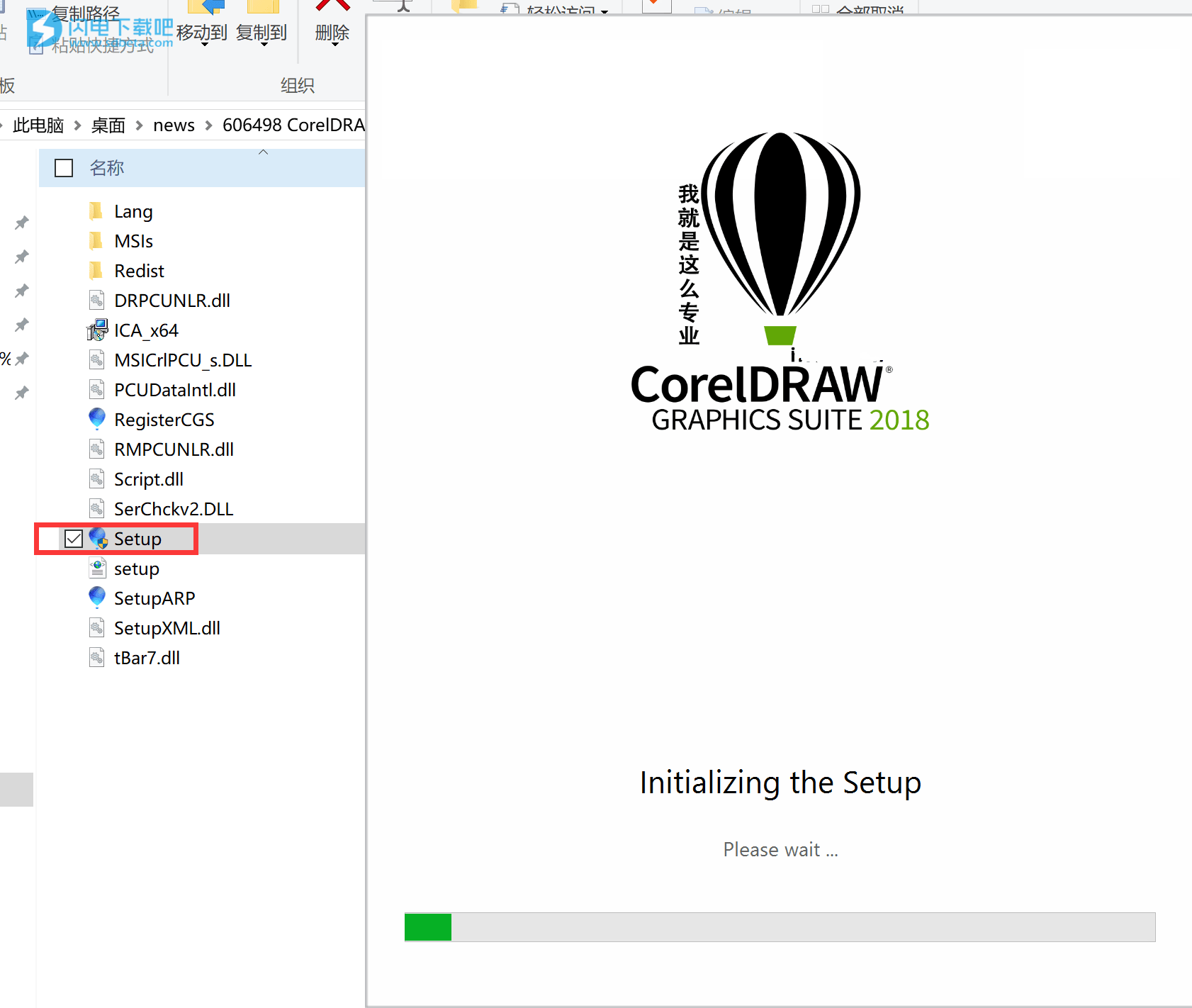Toggle the select-all checkbox beside 名称
The image size is (1192, 1008).
click(64, 168)
